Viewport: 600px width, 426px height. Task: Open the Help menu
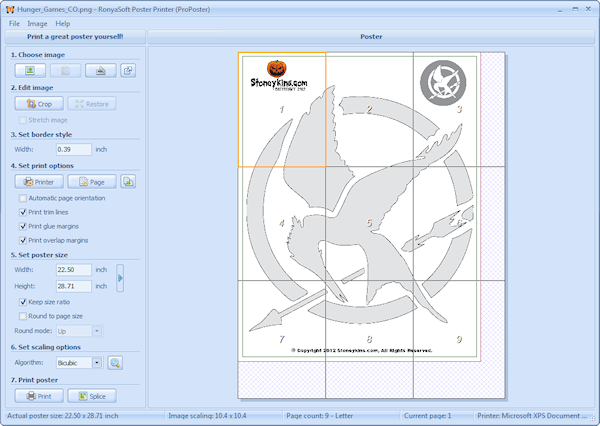[x=63, y=24]
